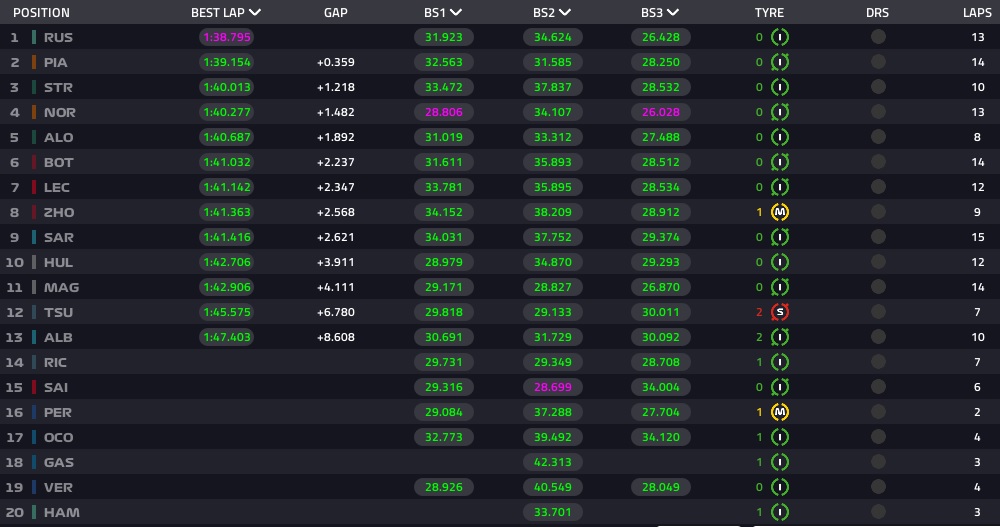Open the BS1 column dropdown chevron
This screenshot has height=527, width=1000.
pyautogui.click(x=455, y=12)
